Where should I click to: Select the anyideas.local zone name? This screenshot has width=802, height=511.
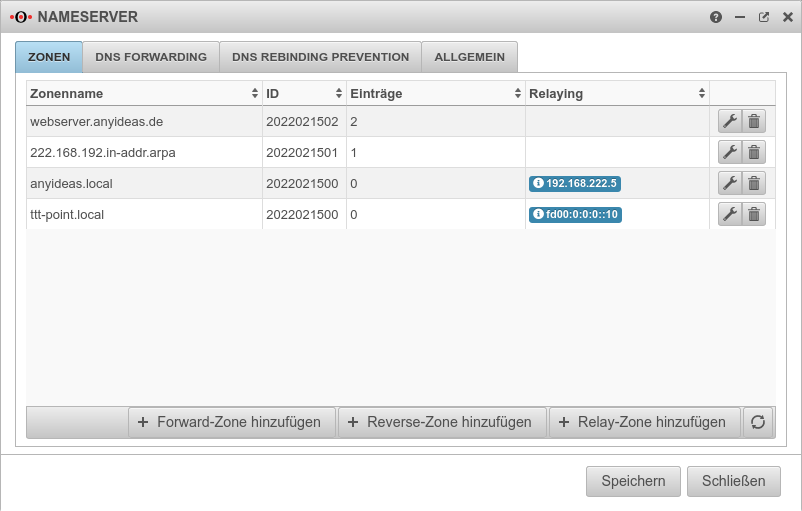(x=72, y=184)
